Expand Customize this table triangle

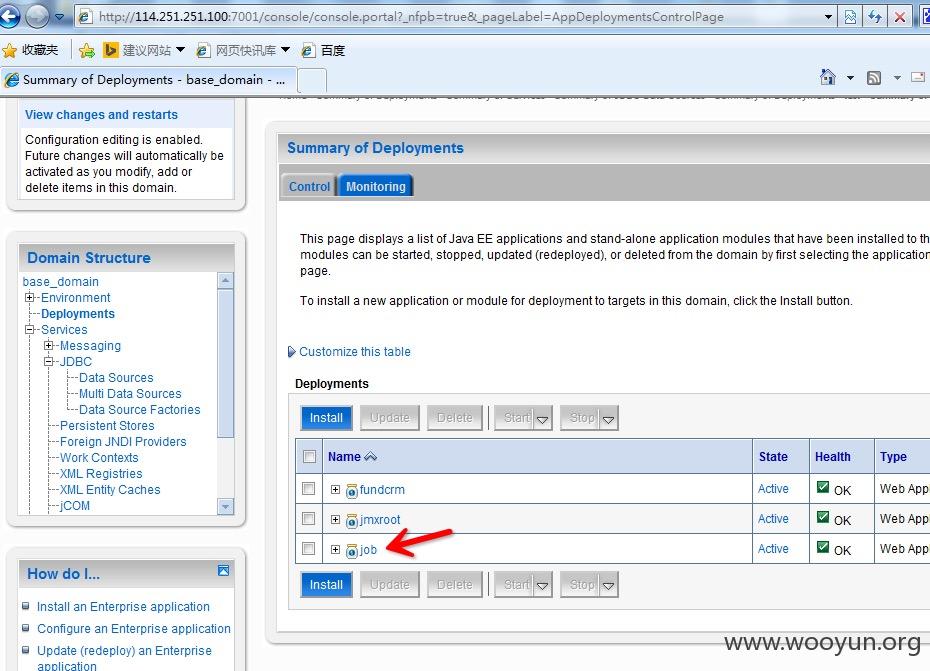(x=291, y=352)
